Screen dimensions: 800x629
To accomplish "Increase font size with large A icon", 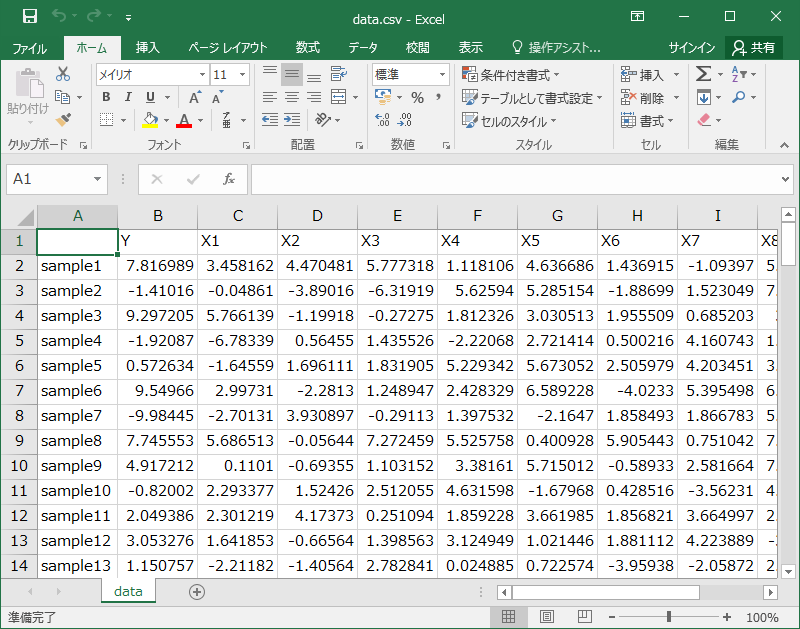I will click(x=195, y=97).
